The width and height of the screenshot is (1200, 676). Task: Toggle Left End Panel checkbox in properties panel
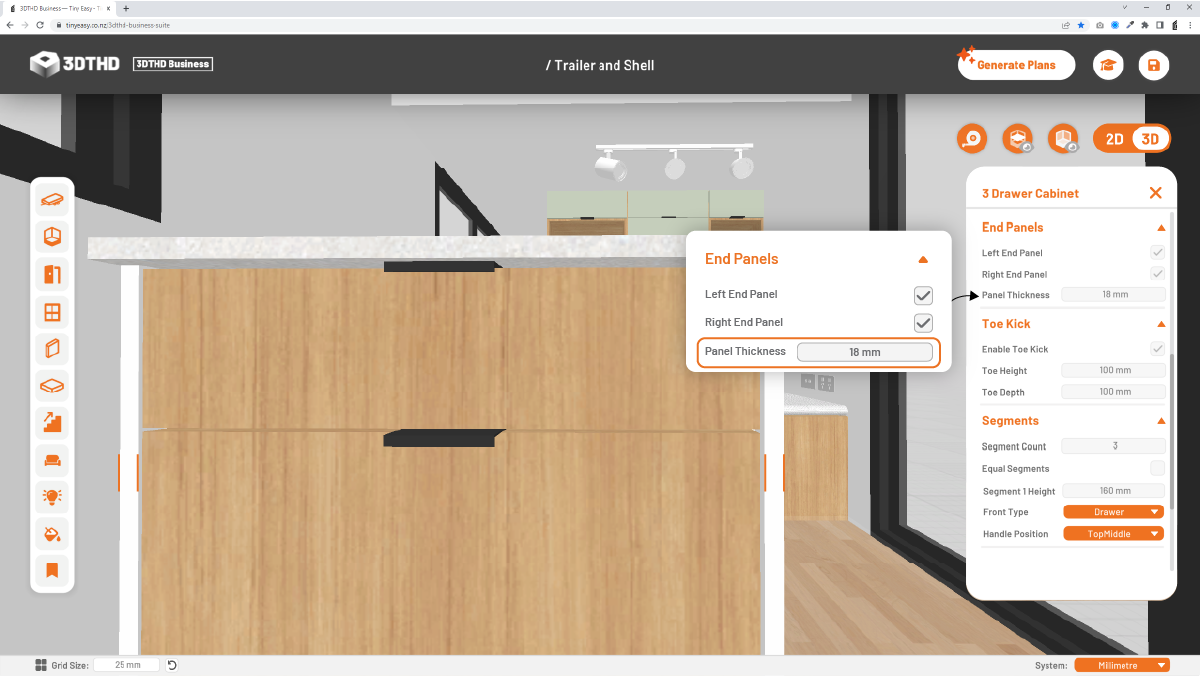(x=1158, y=253)
